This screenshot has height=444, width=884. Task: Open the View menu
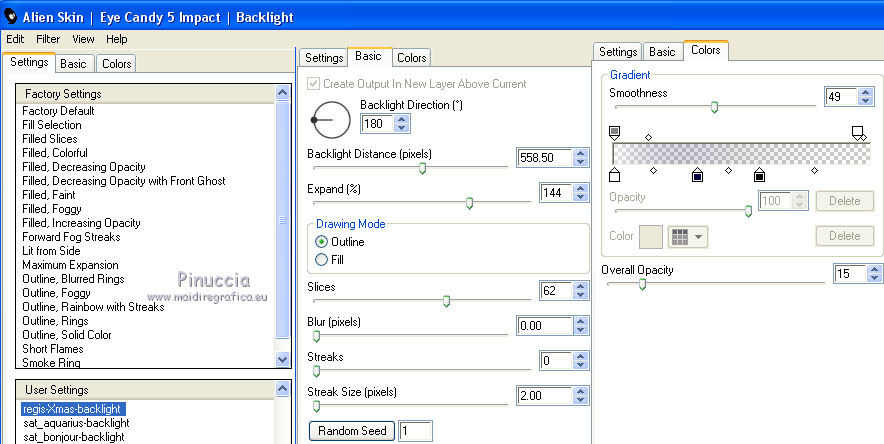pos(83,39)
